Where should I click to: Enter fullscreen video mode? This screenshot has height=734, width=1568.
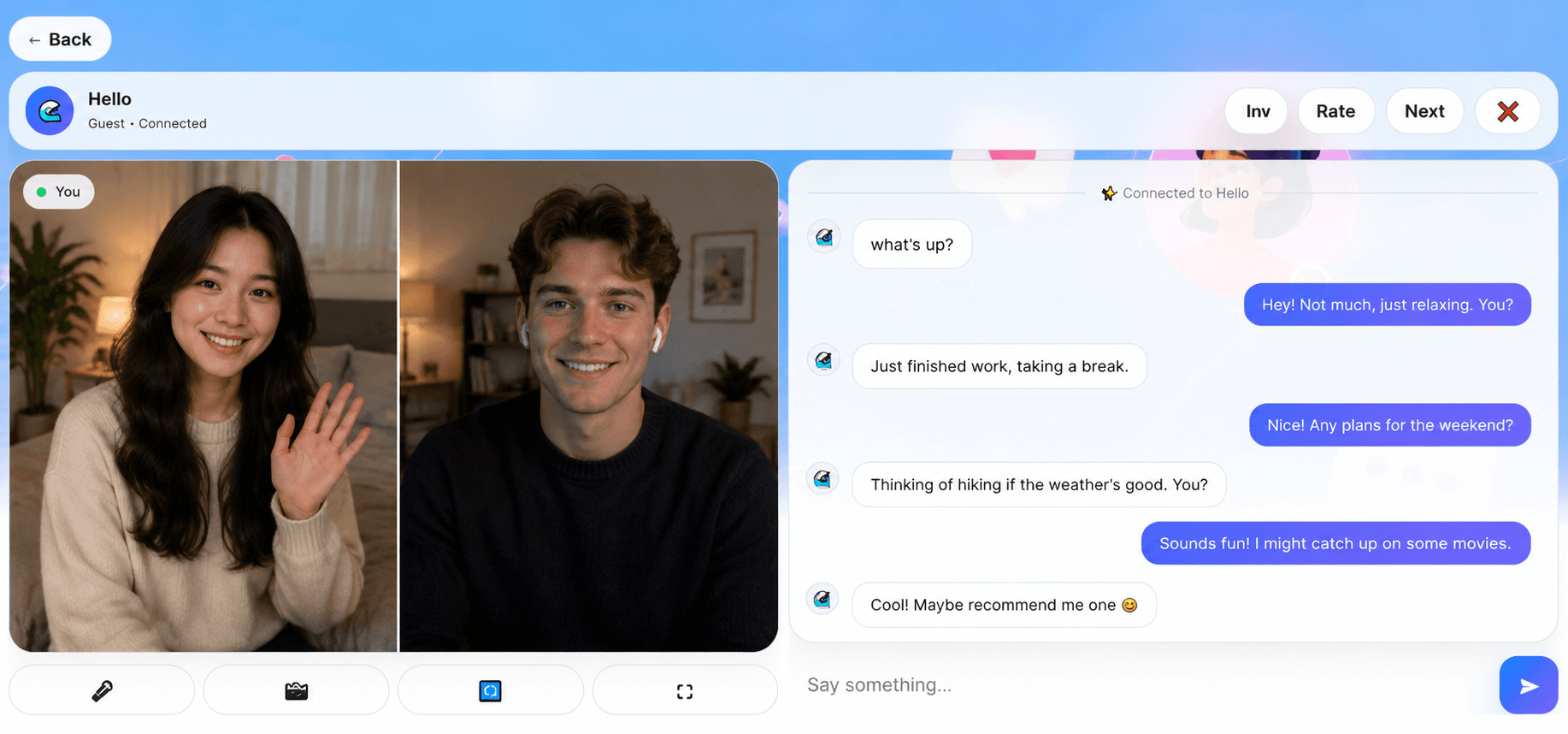685,690
